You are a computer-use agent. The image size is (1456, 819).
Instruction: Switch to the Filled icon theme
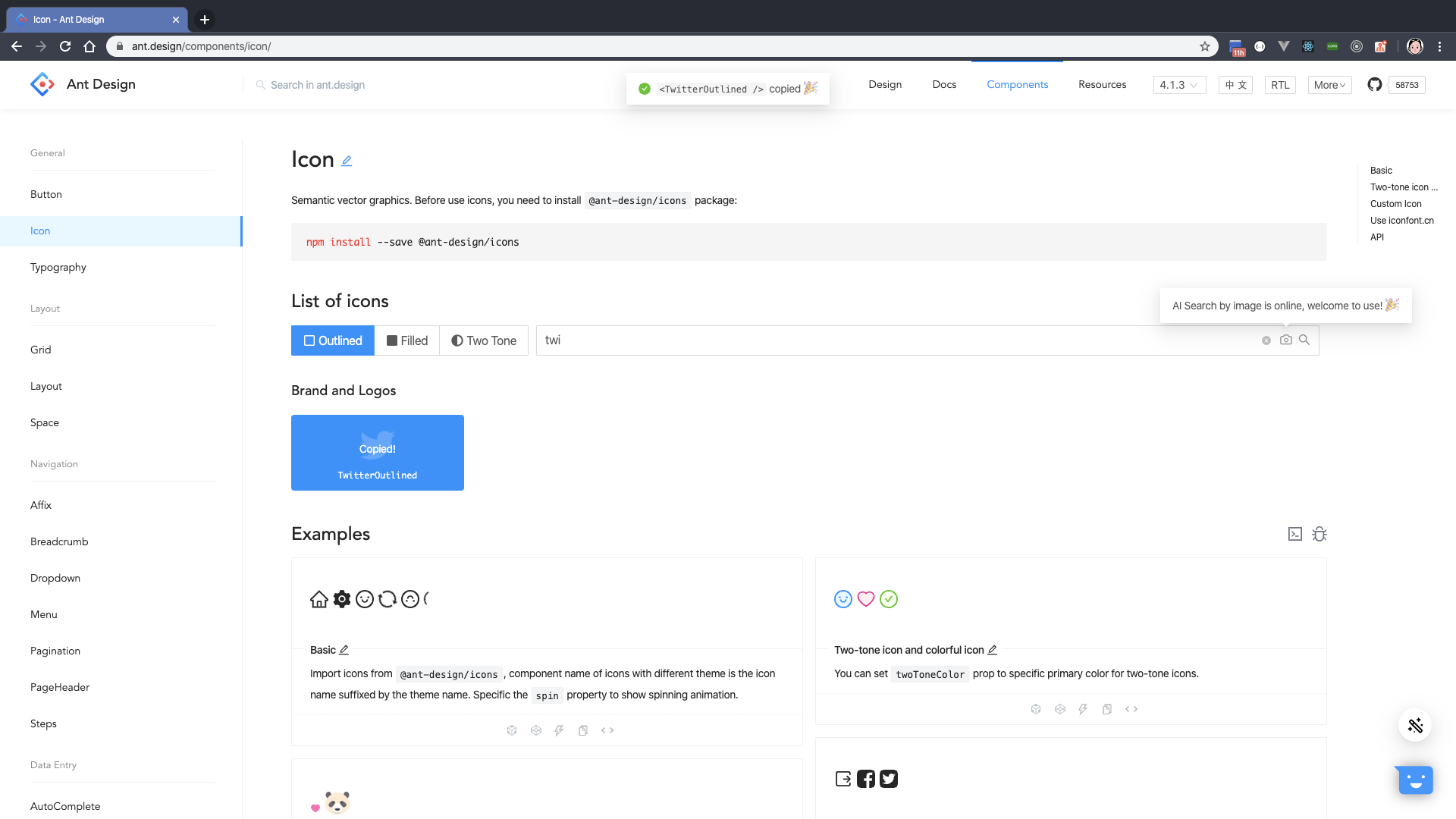(407, 340)
